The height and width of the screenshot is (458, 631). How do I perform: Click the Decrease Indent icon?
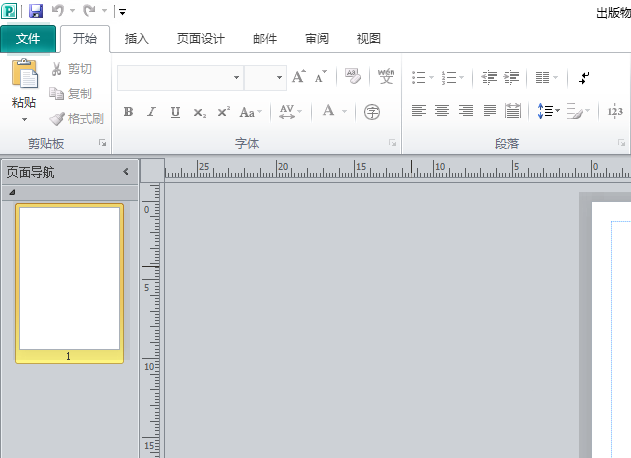489,77
